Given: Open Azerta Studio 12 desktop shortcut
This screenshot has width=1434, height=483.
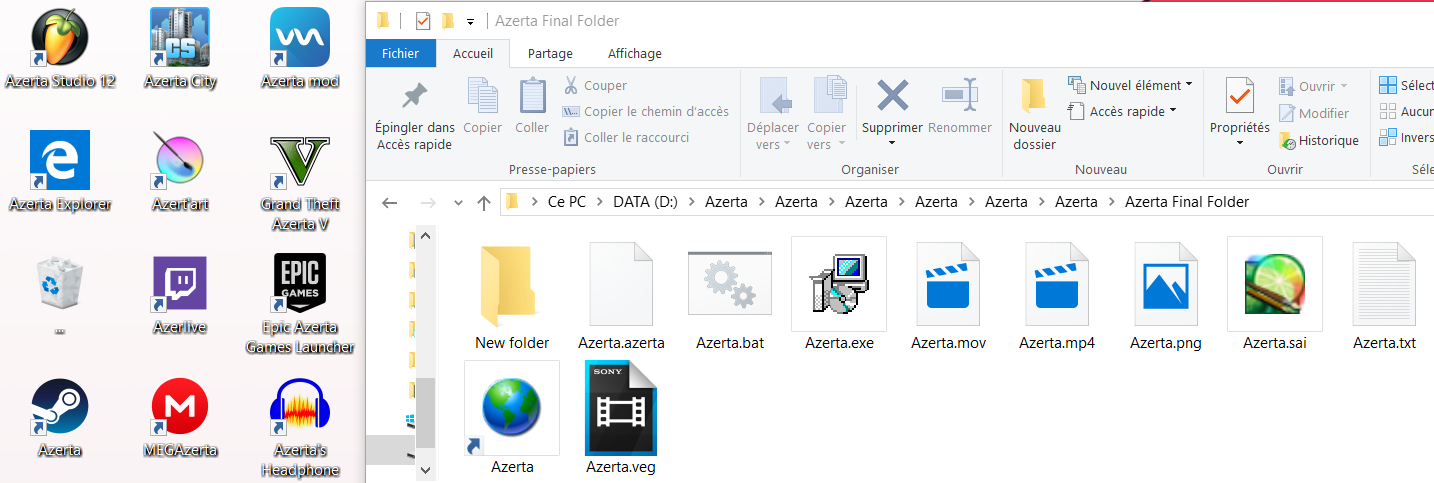Looking at the screenshot, I should 60,48.
